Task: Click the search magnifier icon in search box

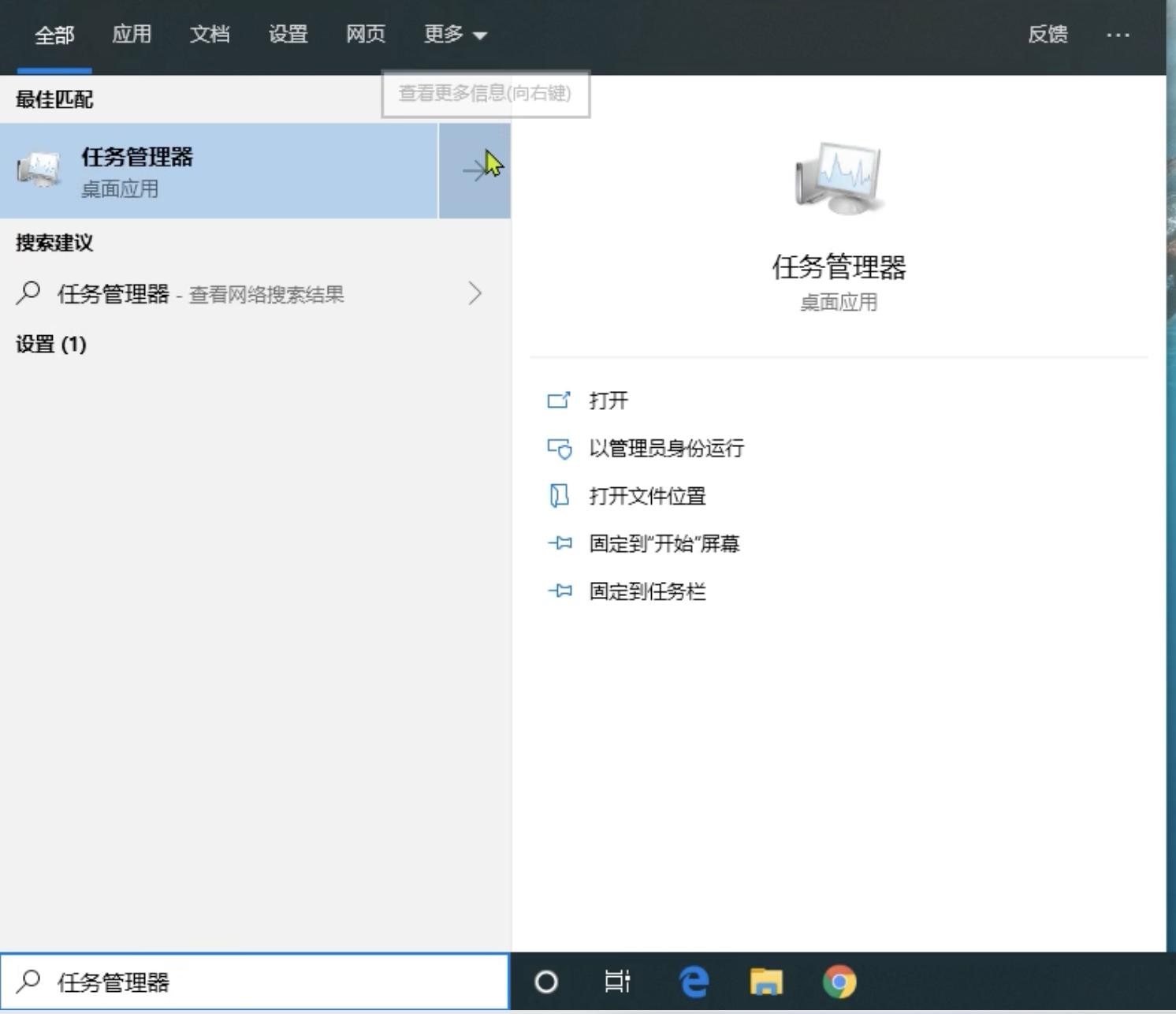Action: coord(29,981)
